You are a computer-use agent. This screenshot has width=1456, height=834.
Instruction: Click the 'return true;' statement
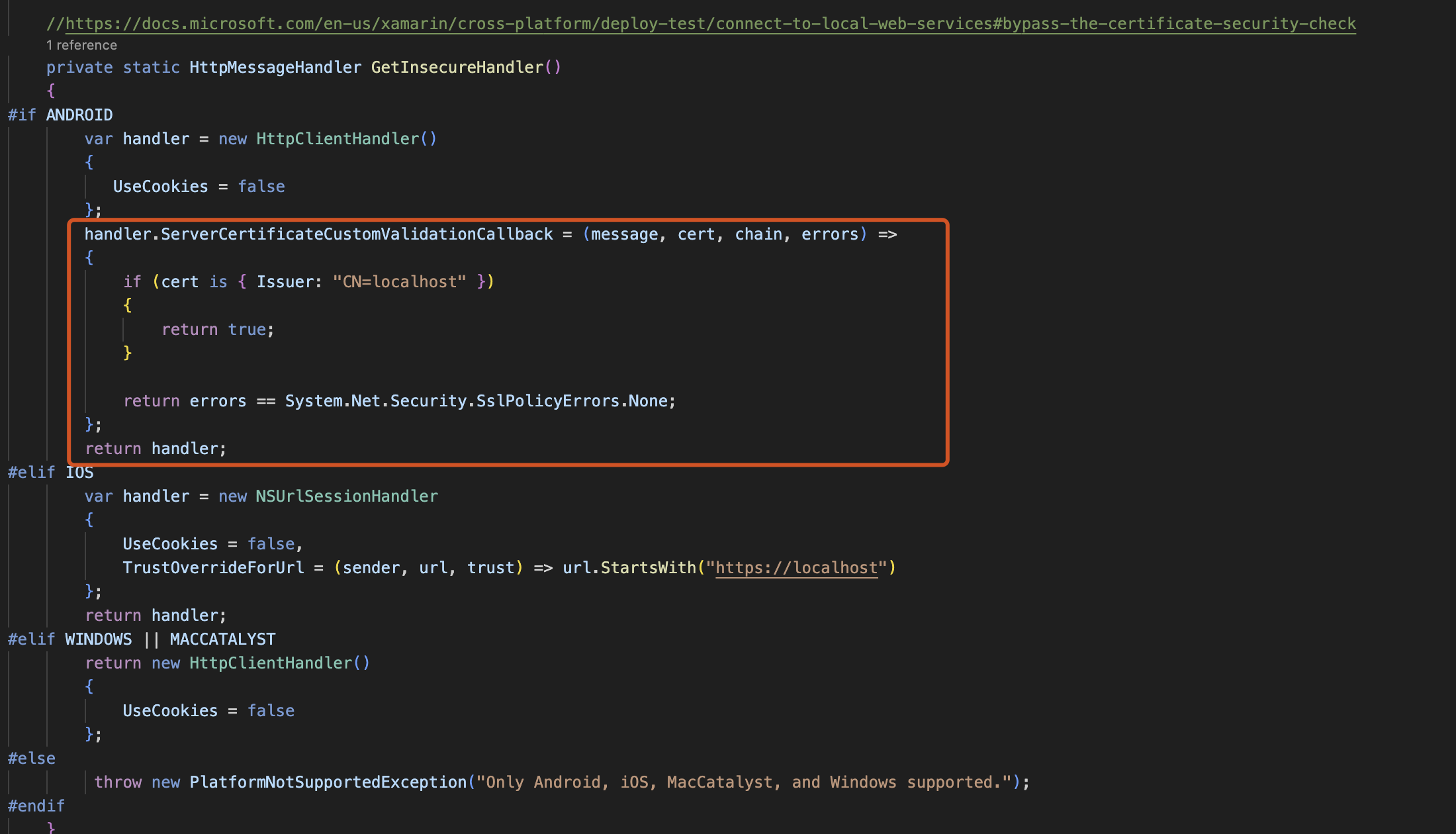click(x=217, y=330)
